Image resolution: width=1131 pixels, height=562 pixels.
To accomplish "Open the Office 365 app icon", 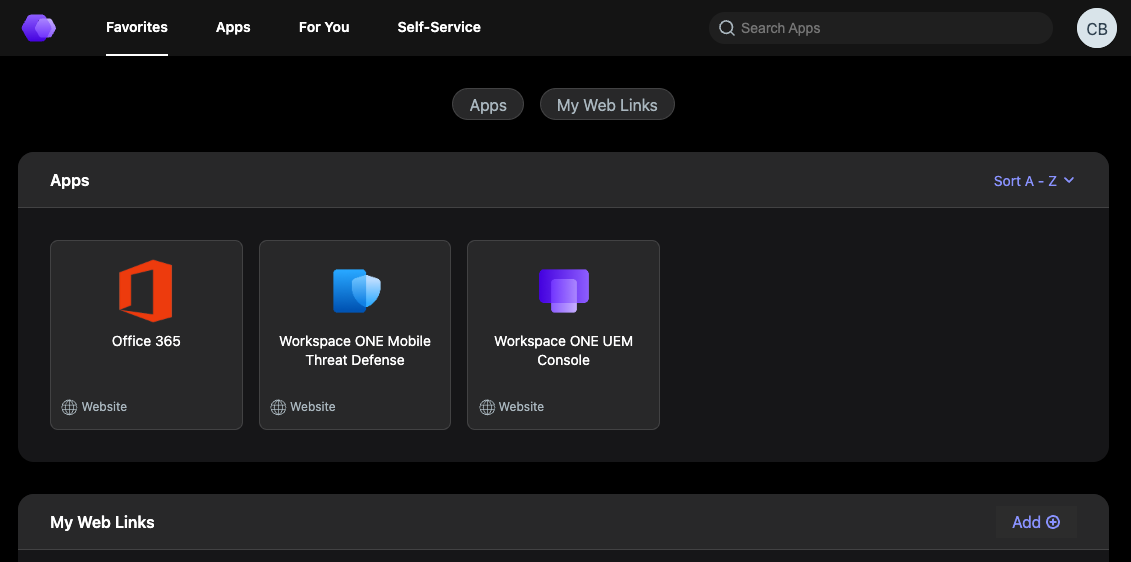I will [x=146, y=290].
